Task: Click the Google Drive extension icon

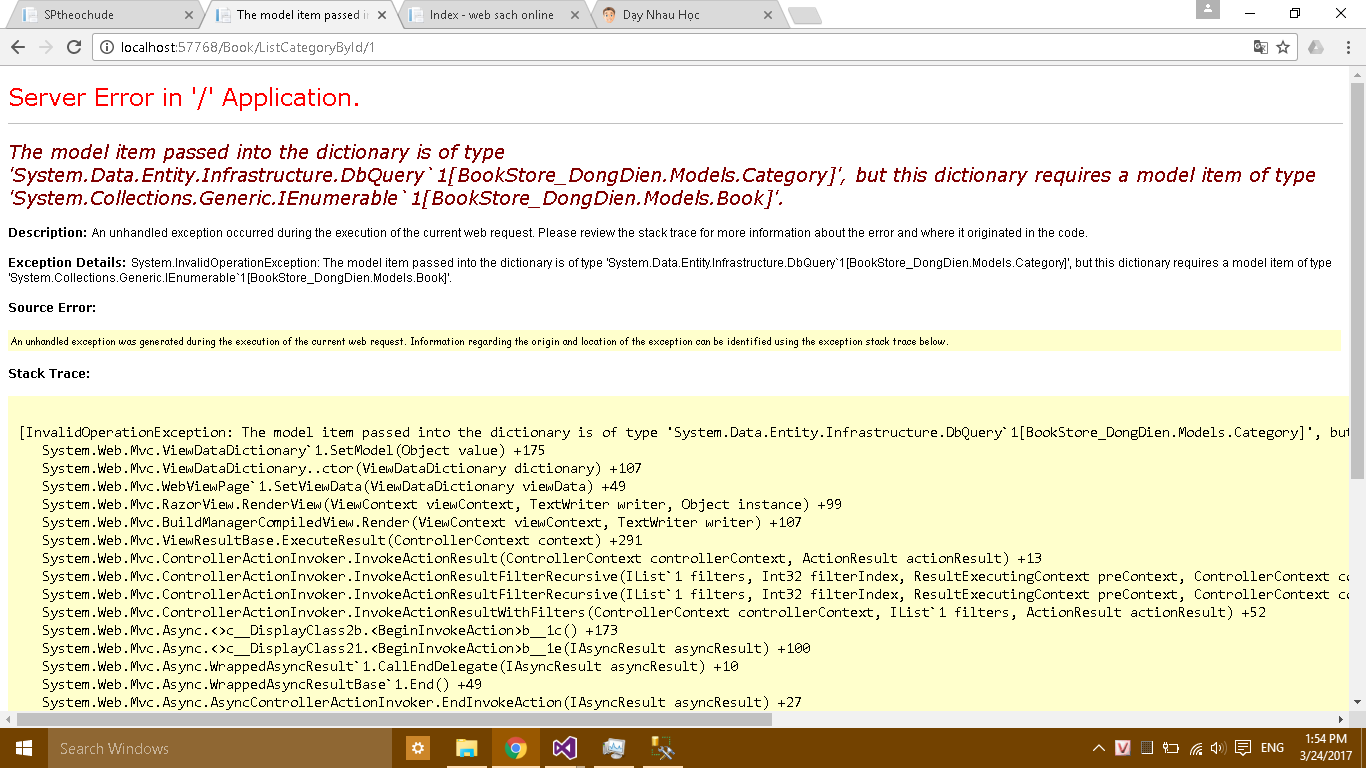Action: click(1316, 47)
